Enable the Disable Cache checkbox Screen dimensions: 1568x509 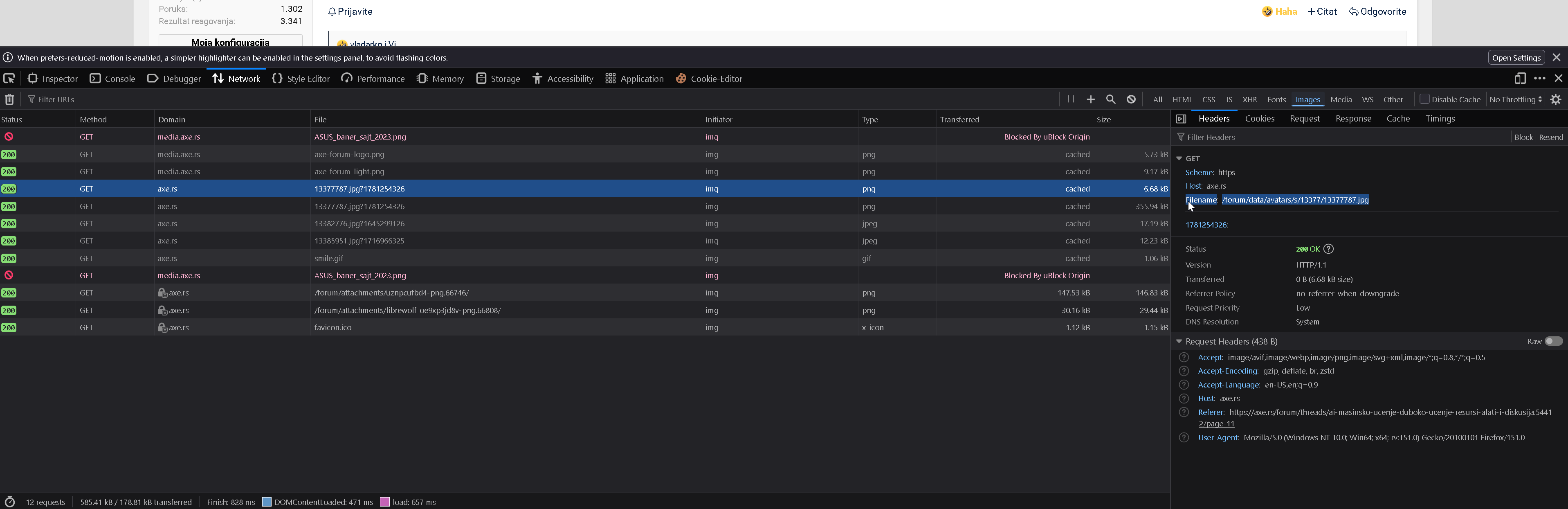click(x=1424, y=99)
